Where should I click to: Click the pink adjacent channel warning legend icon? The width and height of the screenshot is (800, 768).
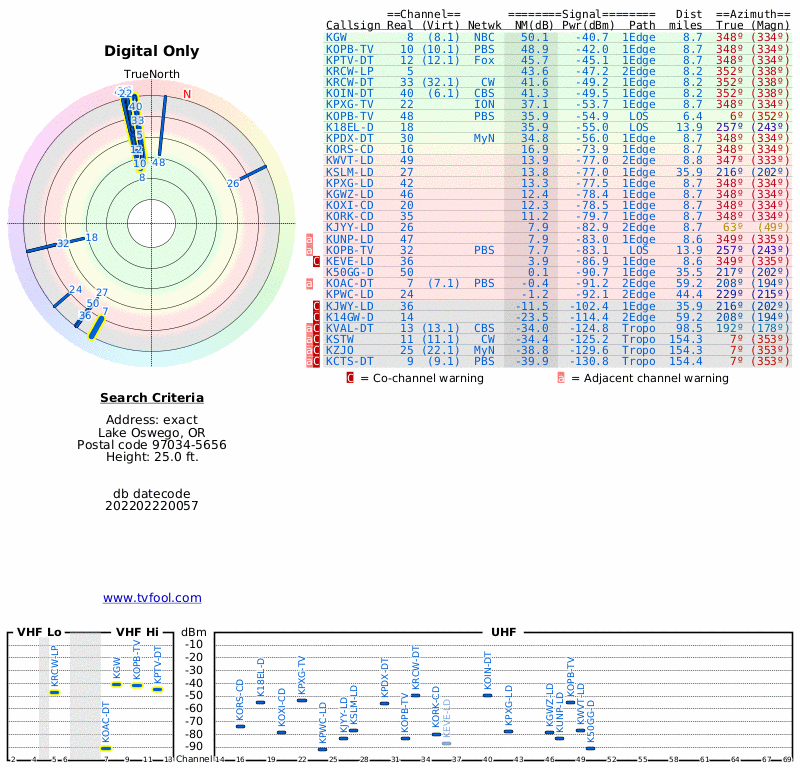pyautogui.click(x=561, y=378)
